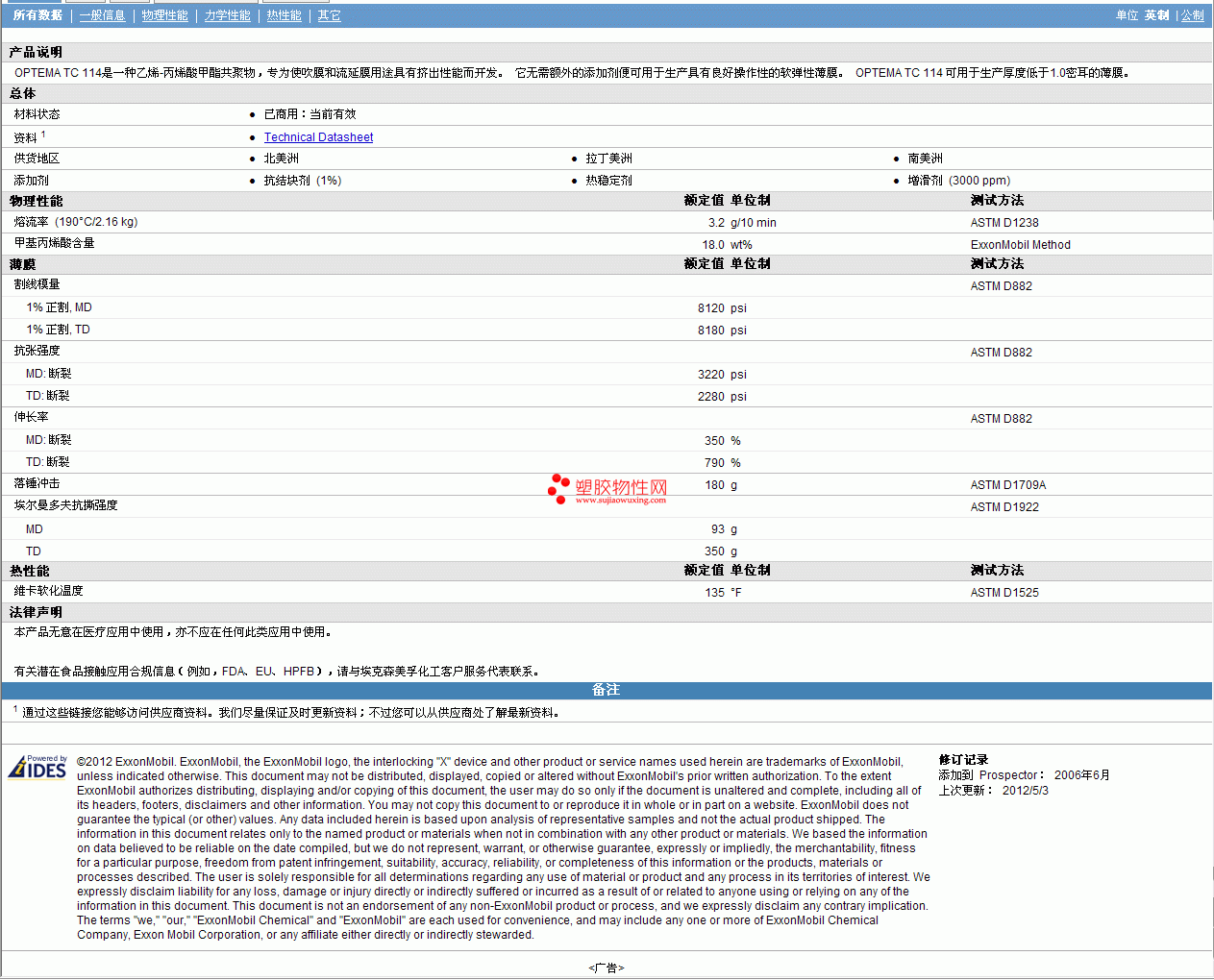Click the 北美洲 availability entry
This screenshot has height=980, width=1214.
click(x=281, y=159)
